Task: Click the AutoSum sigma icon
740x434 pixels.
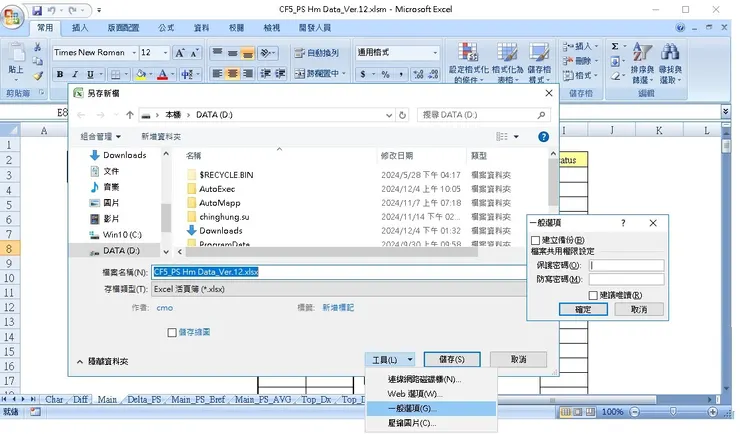Action: coord(615,46)
